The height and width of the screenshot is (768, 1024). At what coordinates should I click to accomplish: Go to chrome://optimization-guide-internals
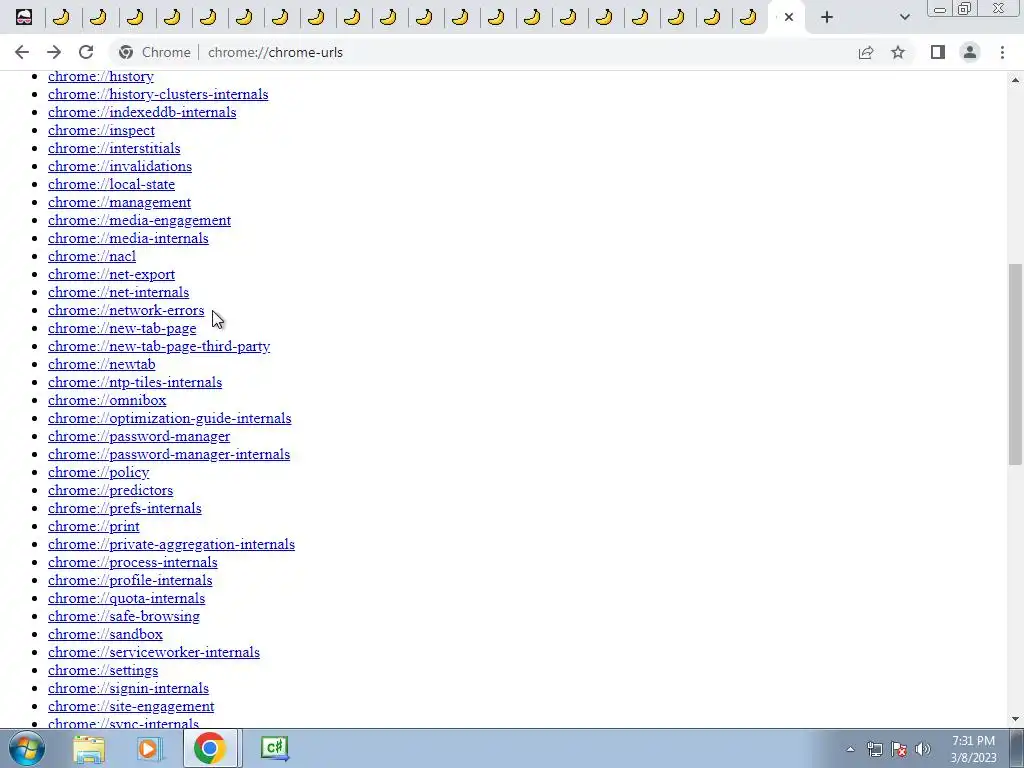tap(169, 419)
